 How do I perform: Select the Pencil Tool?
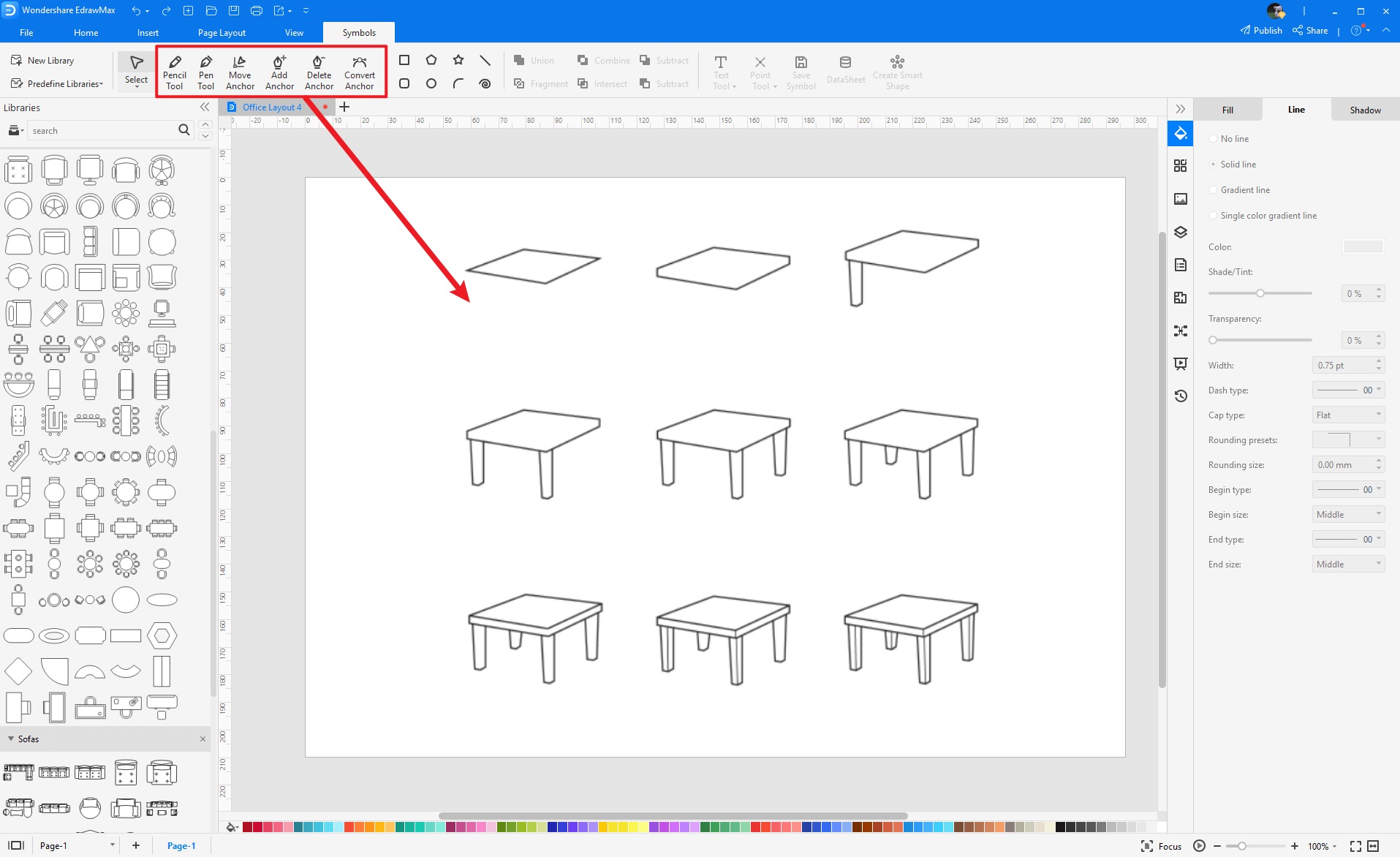(175, 71)
